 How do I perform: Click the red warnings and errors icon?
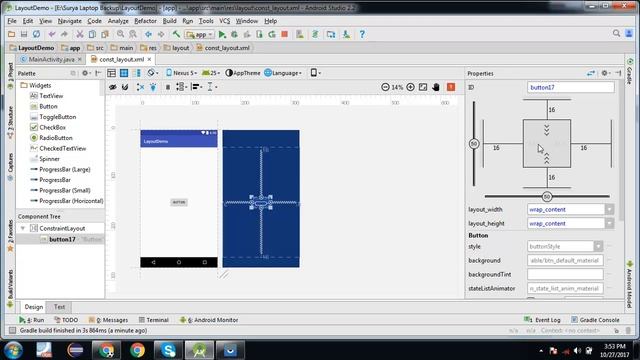(451, 87)
